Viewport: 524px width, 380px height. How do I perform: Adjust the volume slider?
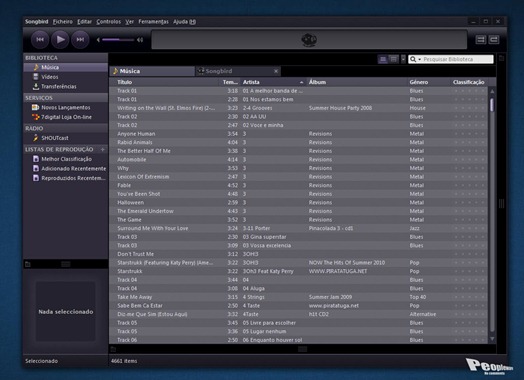point(118,40)
